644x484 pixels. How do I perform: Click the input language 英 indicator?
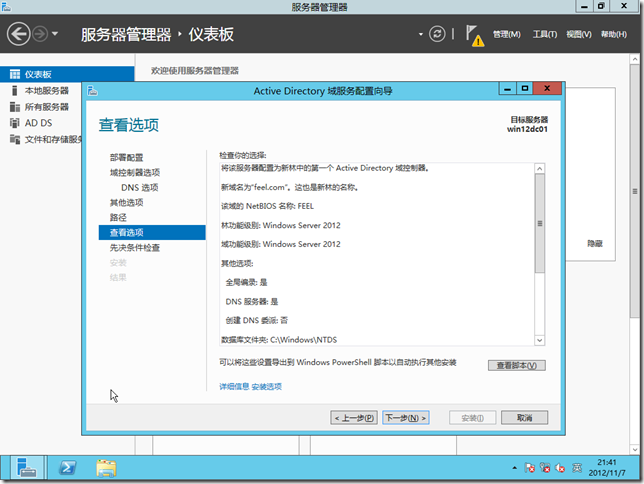click(577, 468)
